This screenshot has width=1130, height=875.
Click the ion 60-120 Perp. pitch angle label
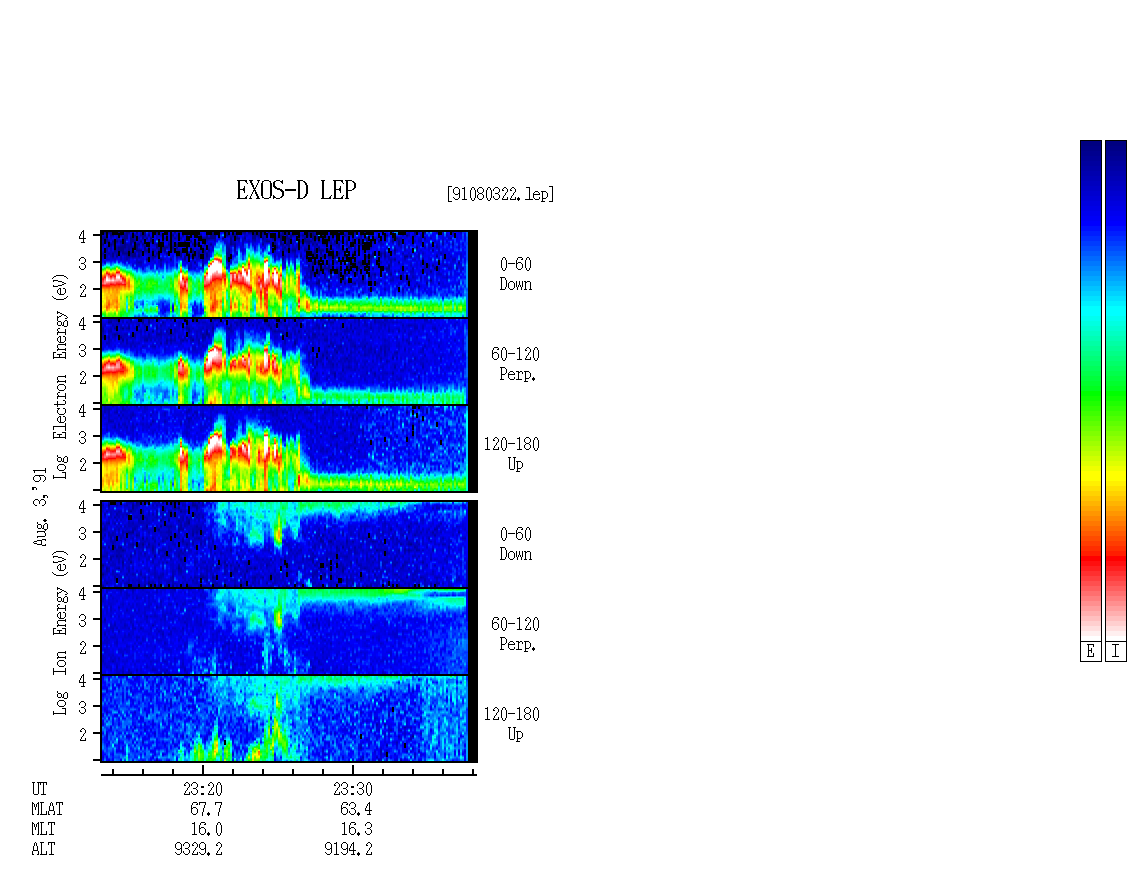(515, 634)
